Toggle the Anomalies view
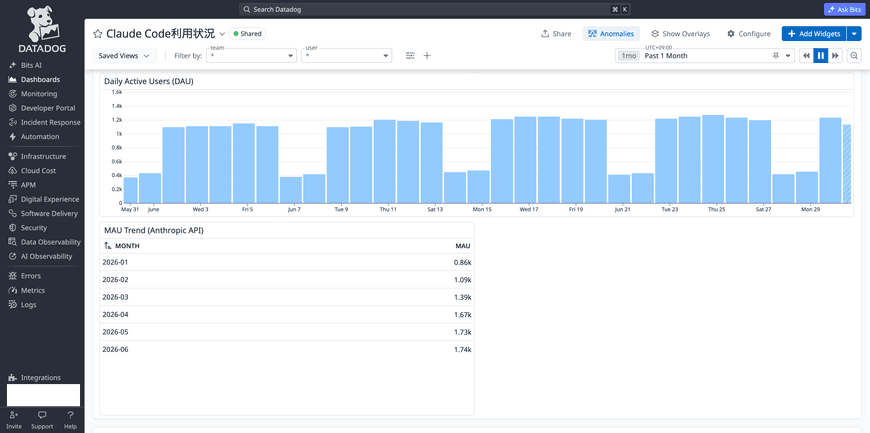Viewport: 870px width, 433px height. point(611,34)
